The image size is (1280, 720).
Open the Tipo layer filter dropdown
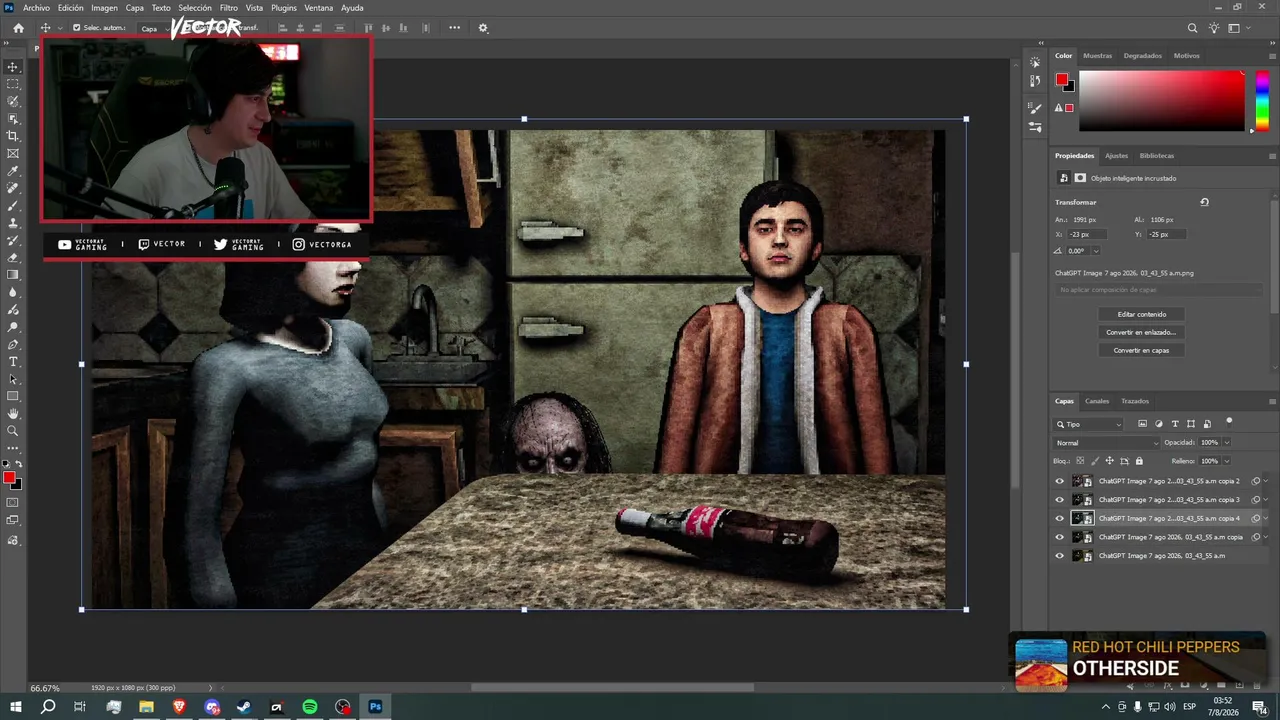[x=1088, y=424]
